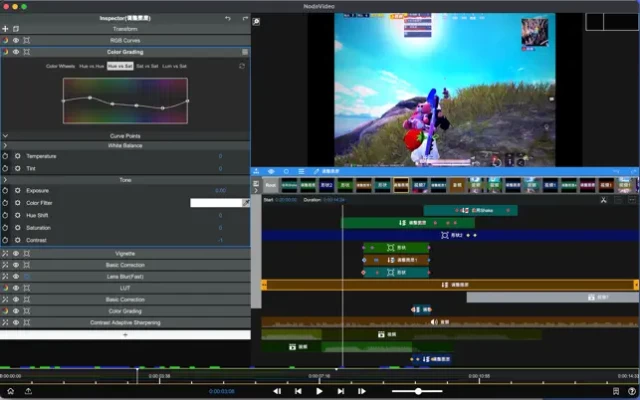
Task: Toggle the LUT effect visibility
Action: (16, 288)
